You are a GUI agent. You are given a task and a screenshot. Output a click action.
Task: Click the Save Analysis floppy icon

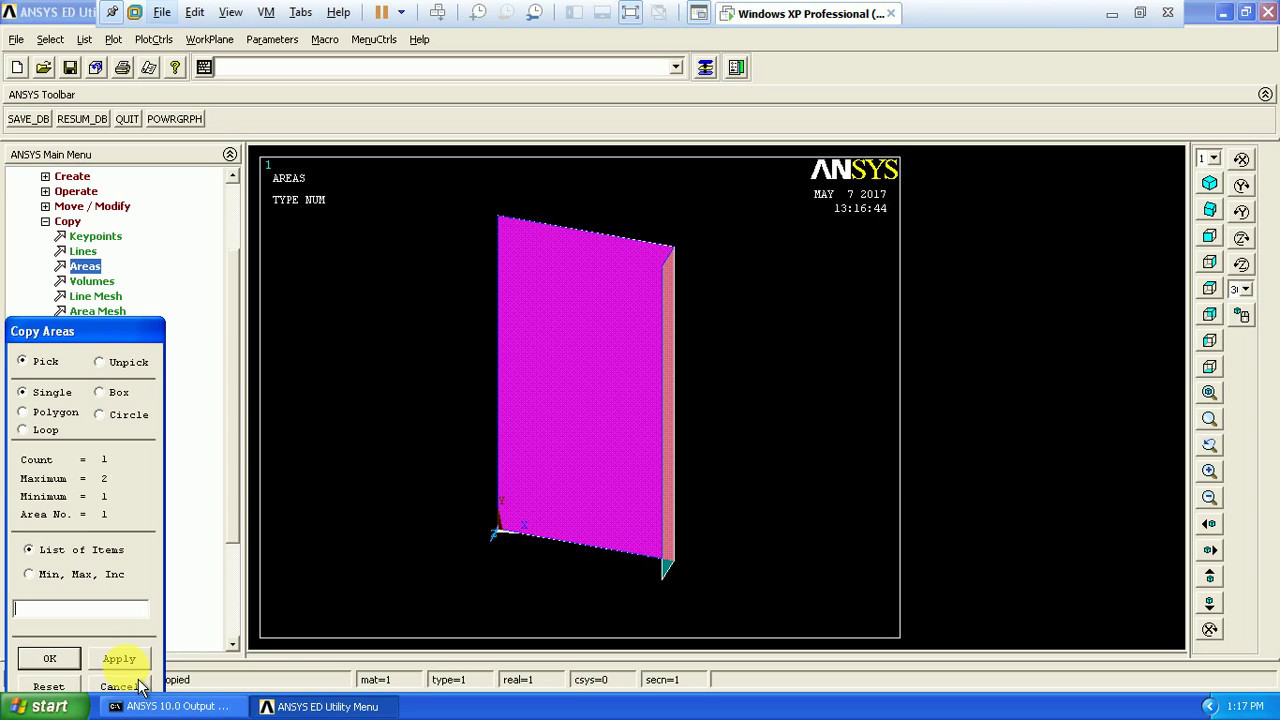pyautogui.click(x=70, y=67)
